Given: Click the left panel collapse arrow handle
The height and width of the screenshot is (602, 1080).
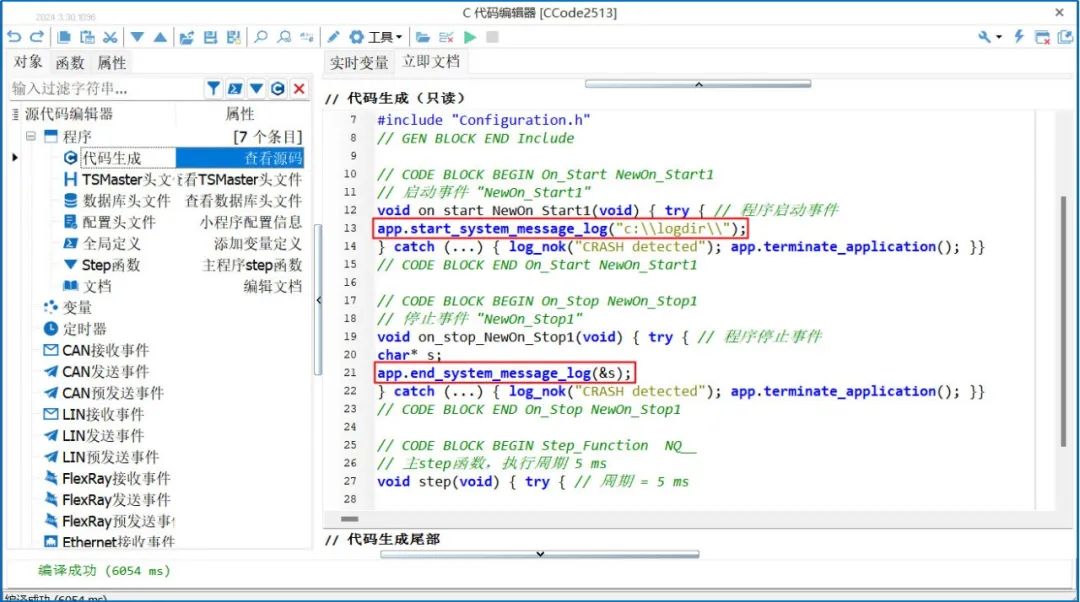Looking at the screenshot, I should [318, 300].
